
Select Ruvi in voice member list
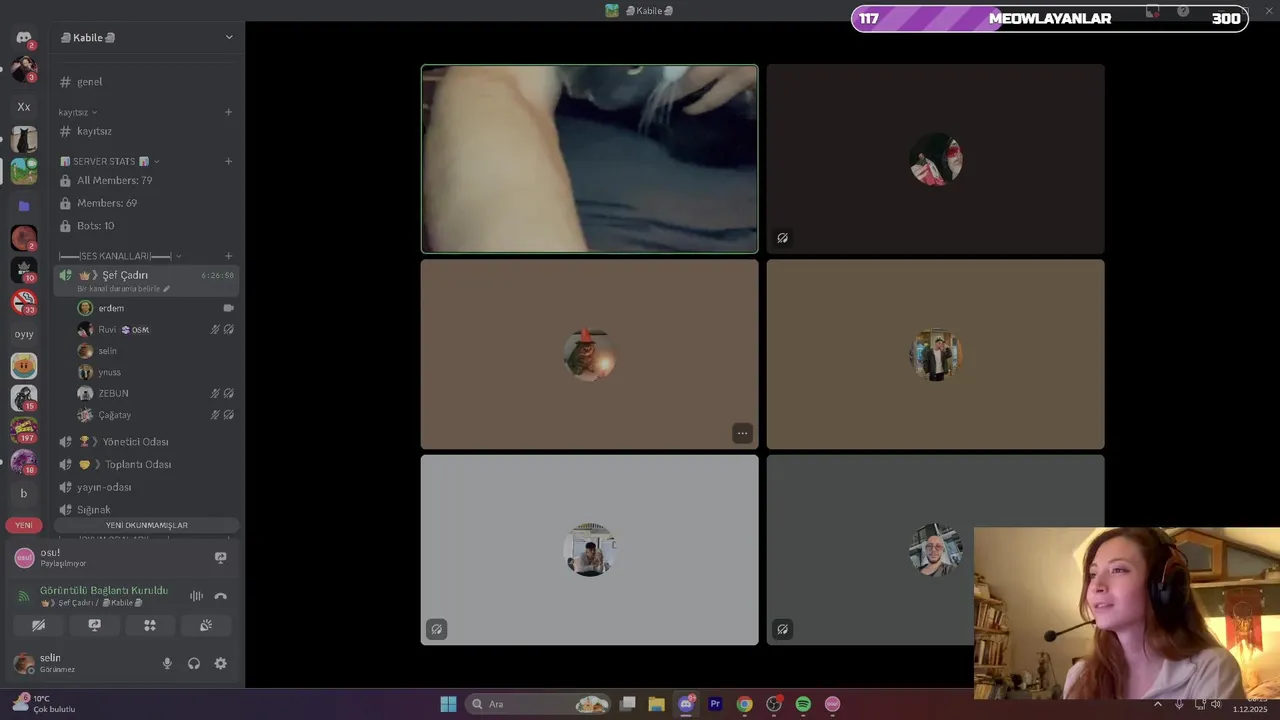coord(155,329)
